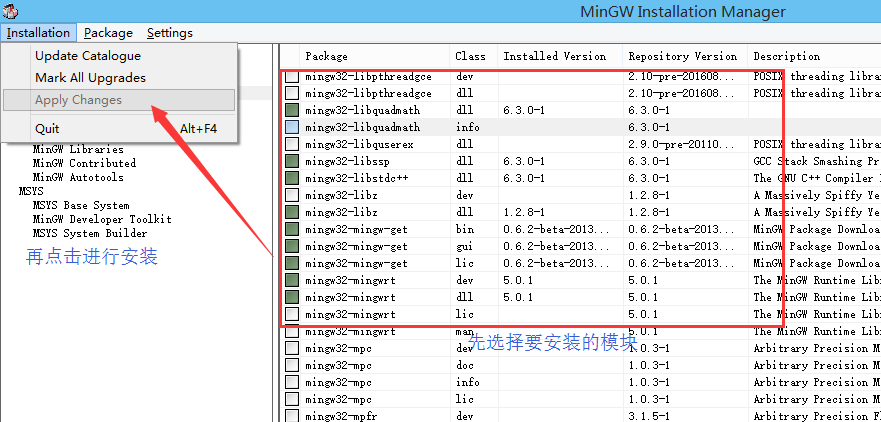
Task: Click installed marker for mingw32-libz dll
Action: 292,212
